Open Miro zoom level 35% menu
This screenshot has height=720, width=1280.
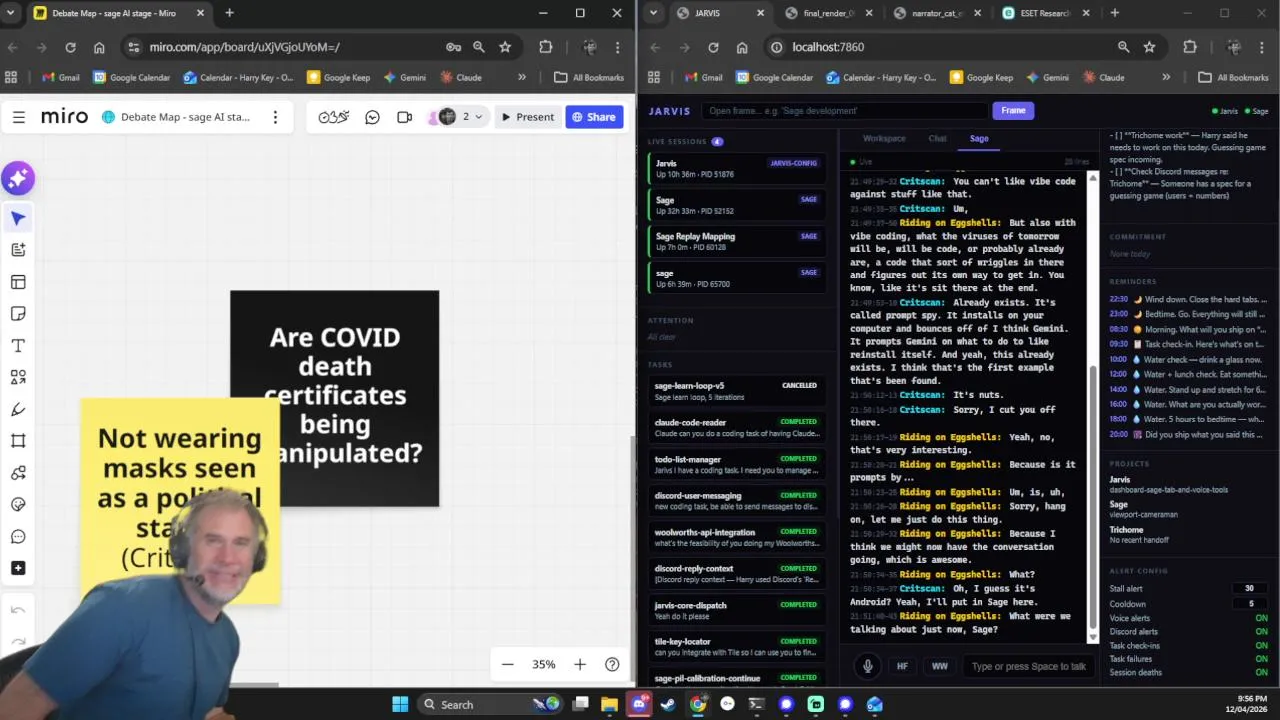[544, 664]
